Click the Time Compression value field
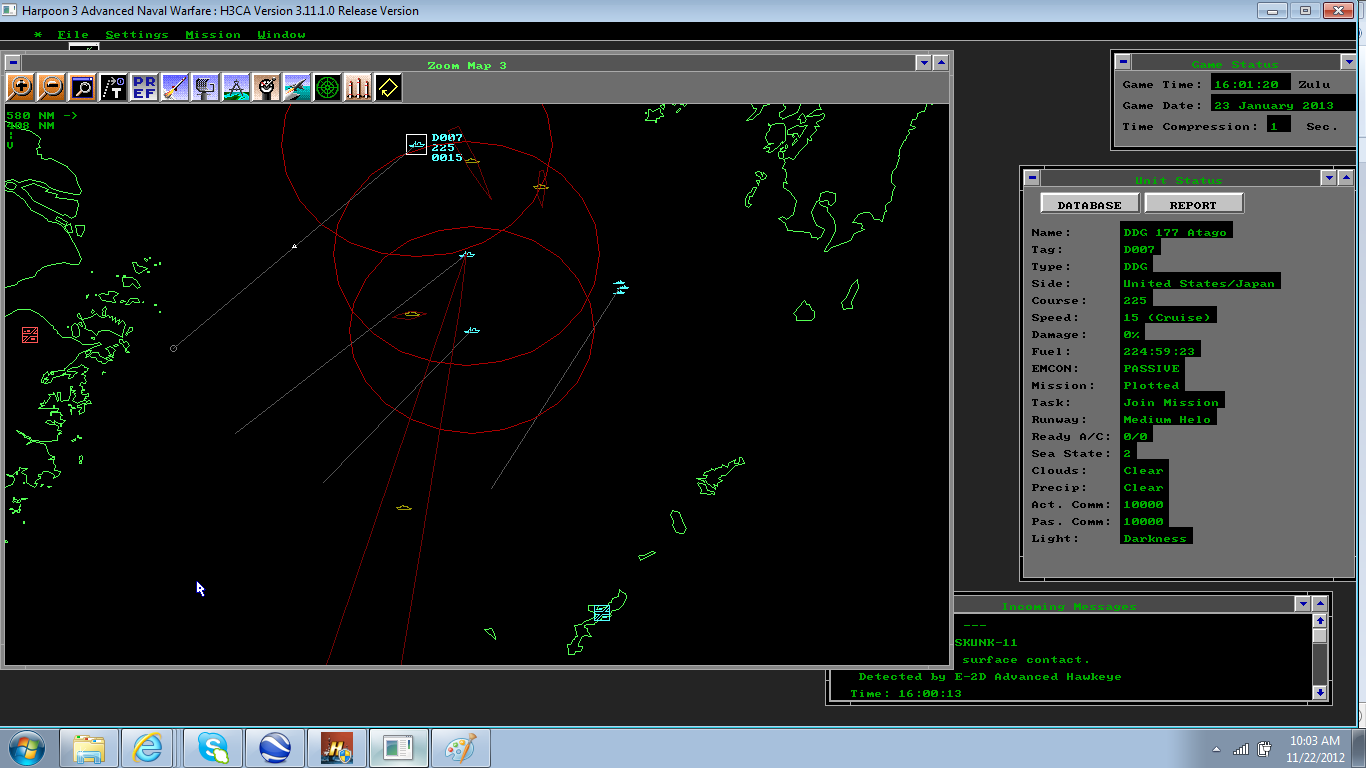Viewport: 1366px width, 768px height. (1277, 126)
